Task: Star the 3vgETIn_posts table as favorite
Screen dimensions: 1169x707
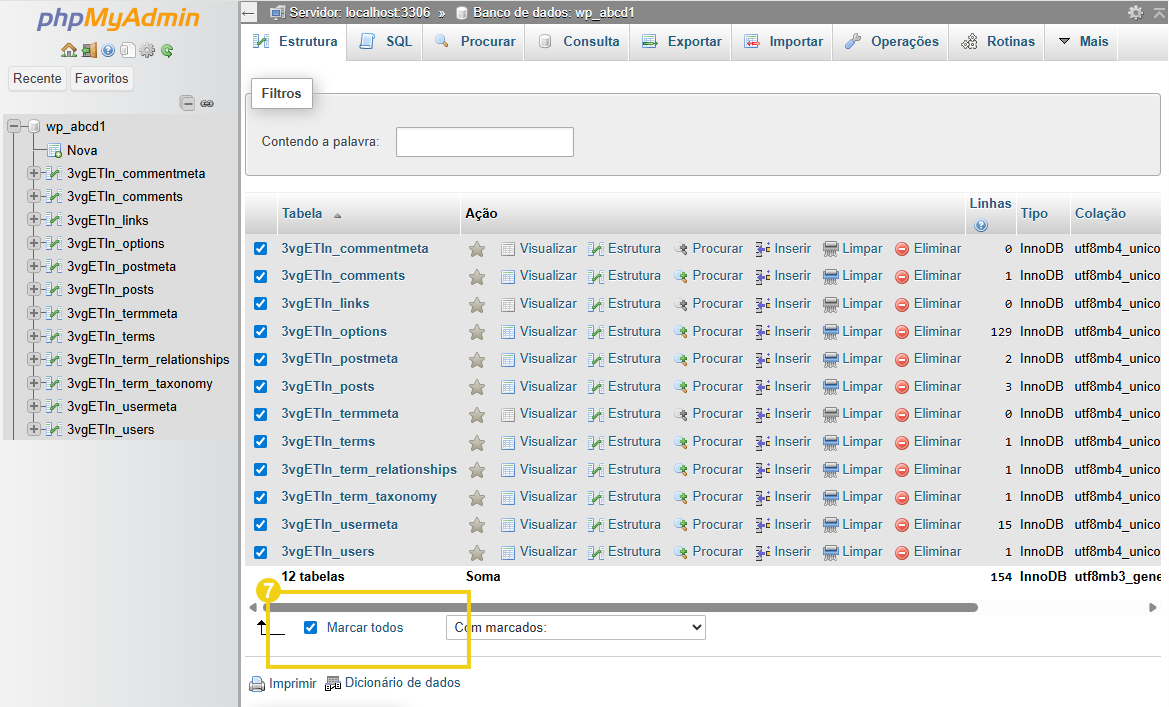Action: 477,386
